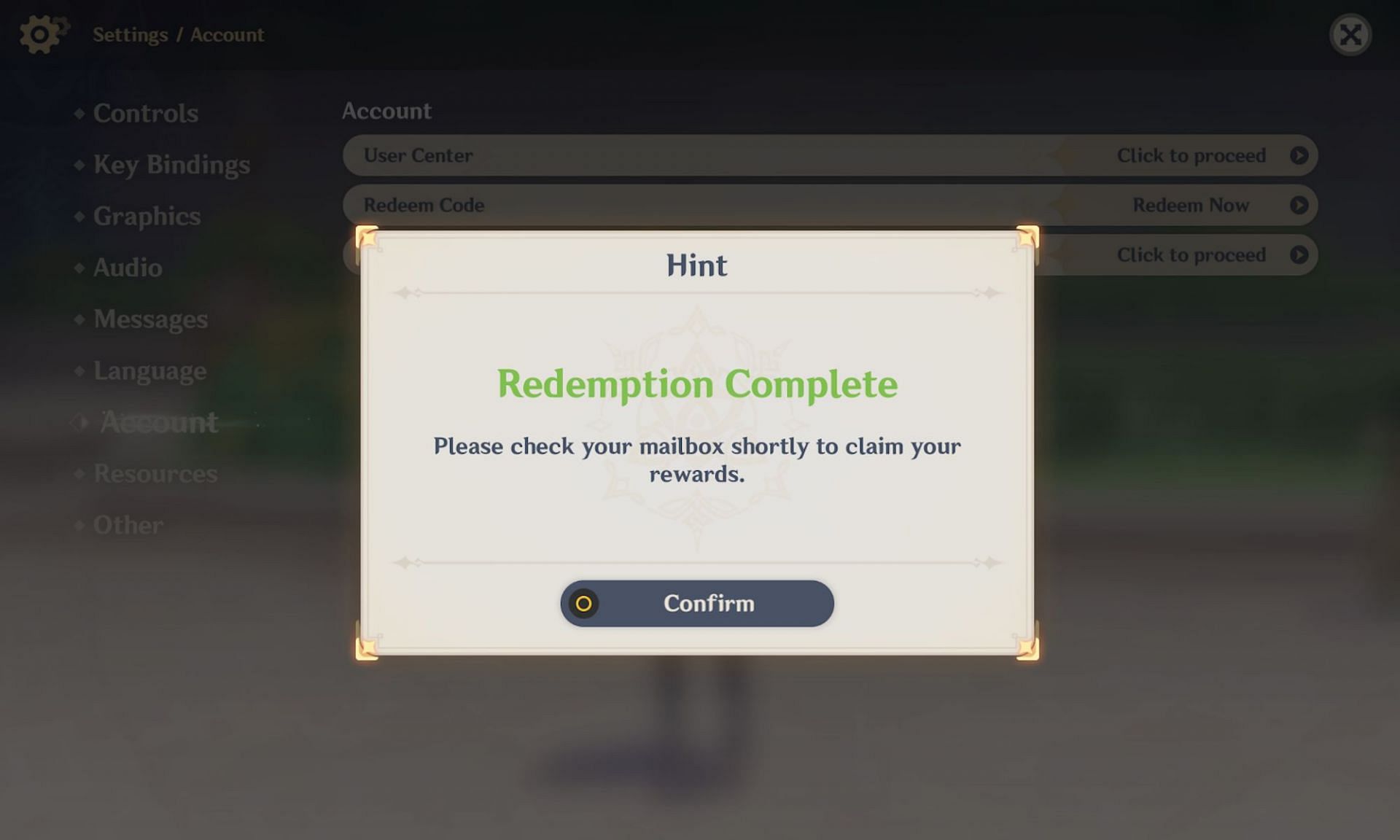Viewport: 1400px width, 840px height.
Task: Expand the Audio settings section
Action: pos(127,267)
